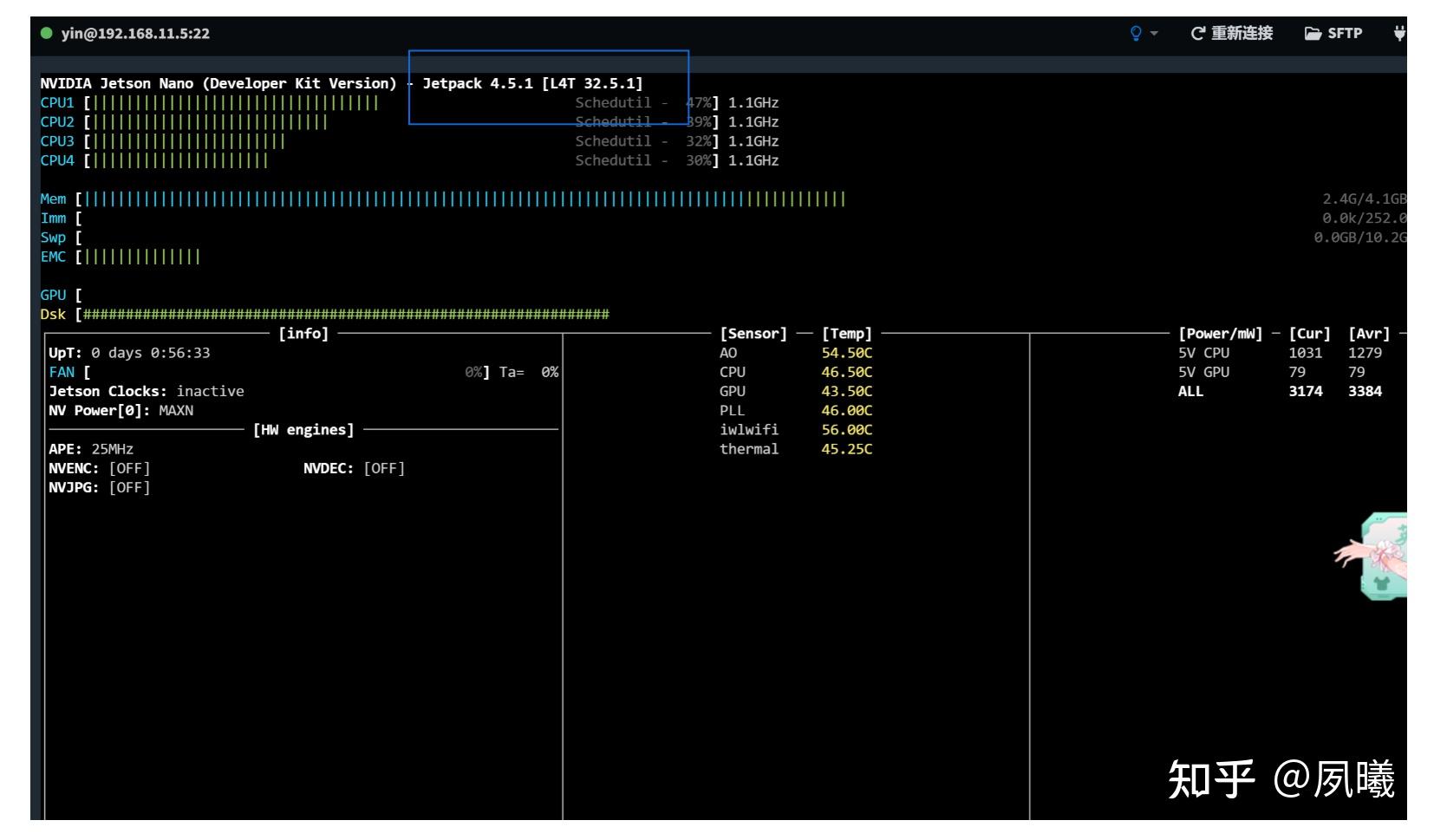Click the green connection status dot
The width and height of the screenshot is (1434, 840).
pyautogui.click(x=47, y=33)
